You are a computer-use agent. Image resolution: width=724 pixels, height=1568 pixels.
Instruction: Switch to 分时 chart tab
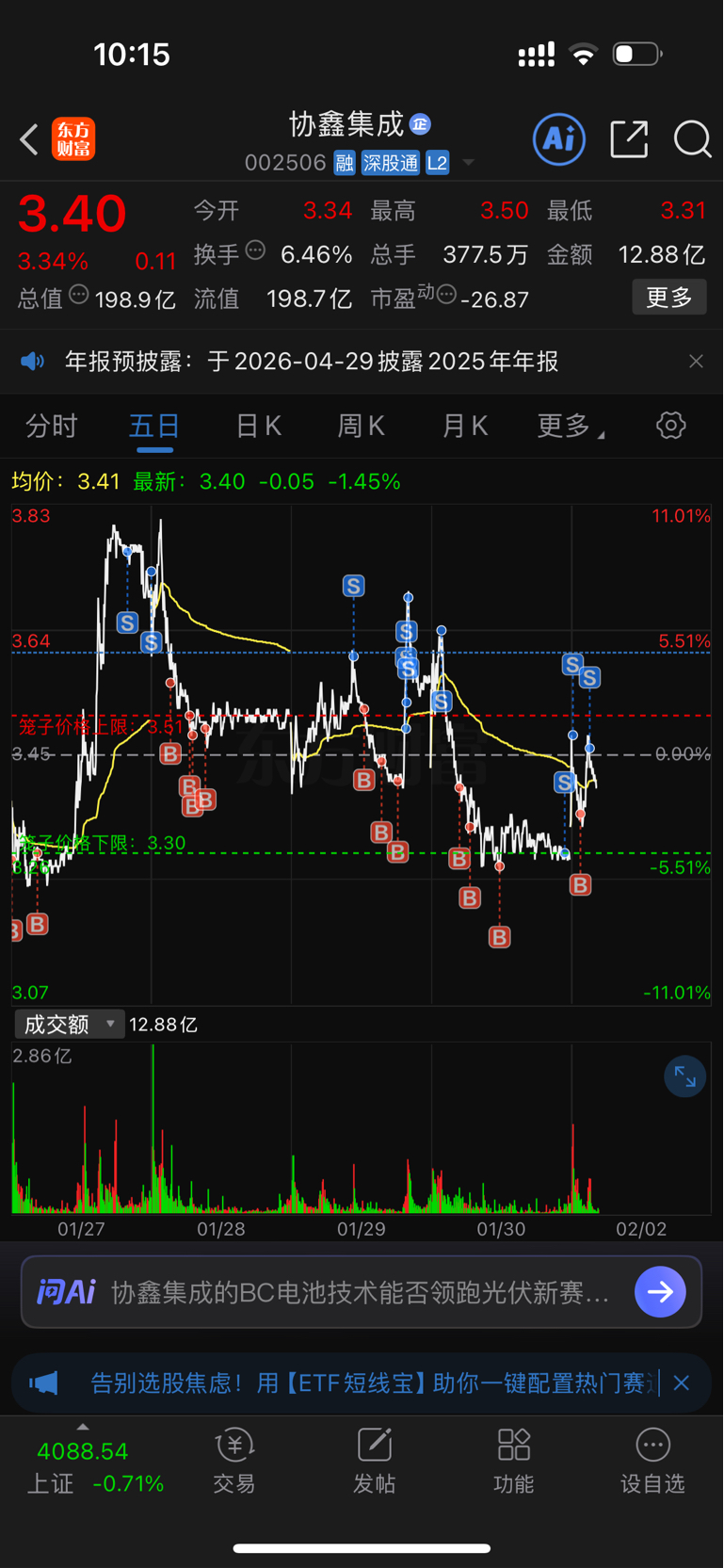coord(52,426)
